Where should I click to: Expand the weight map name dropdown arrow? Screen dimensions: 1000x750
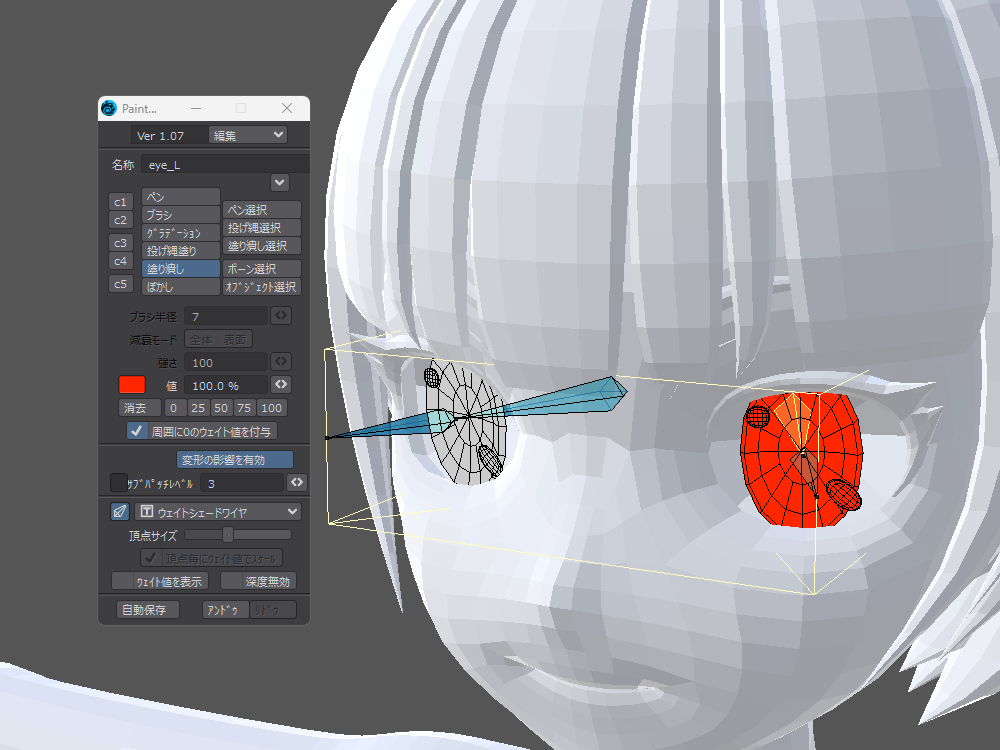[x=280, y=182]
